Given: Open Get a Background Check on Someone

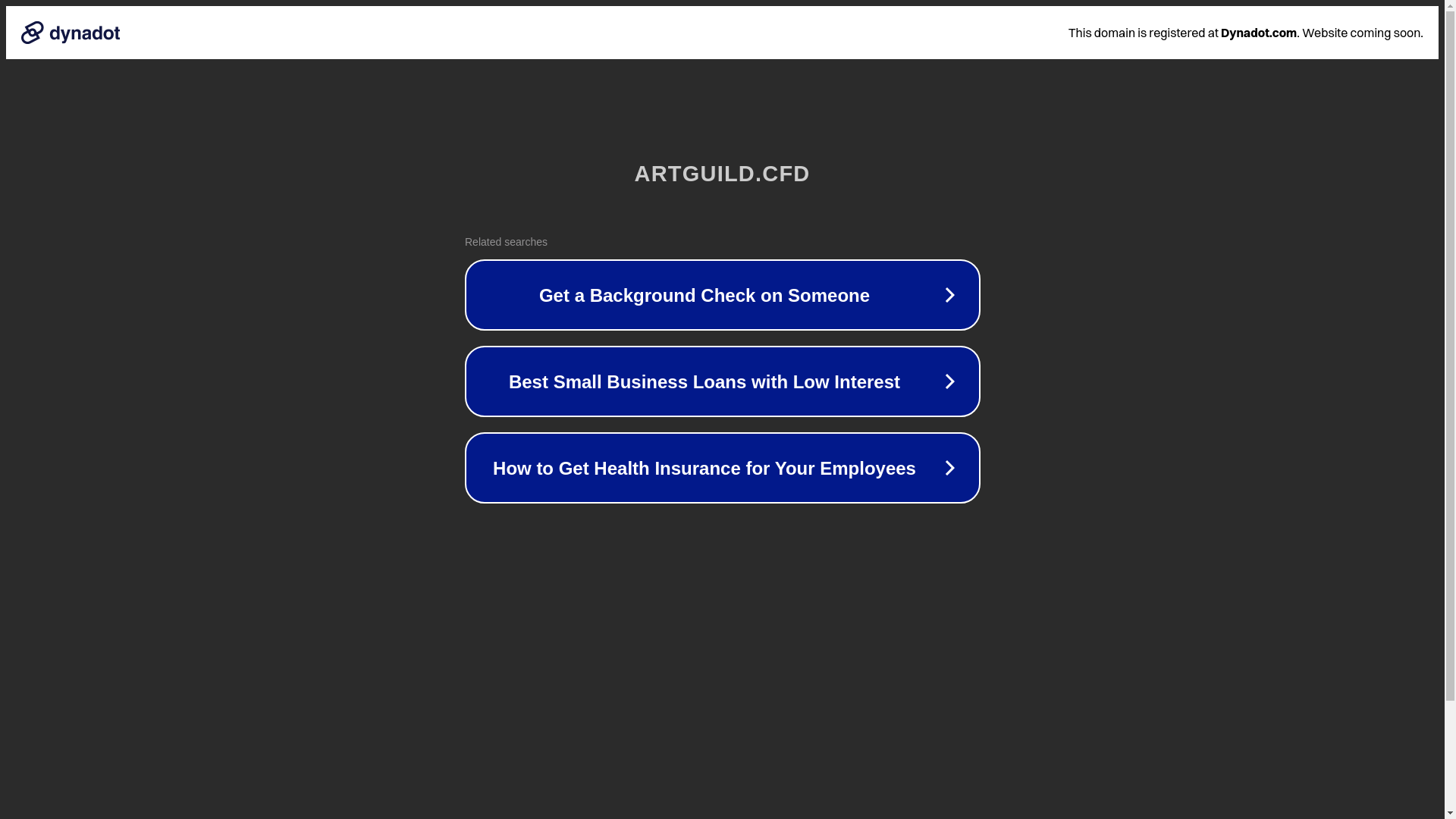Looking at the screenshot, I should (722, 295).
